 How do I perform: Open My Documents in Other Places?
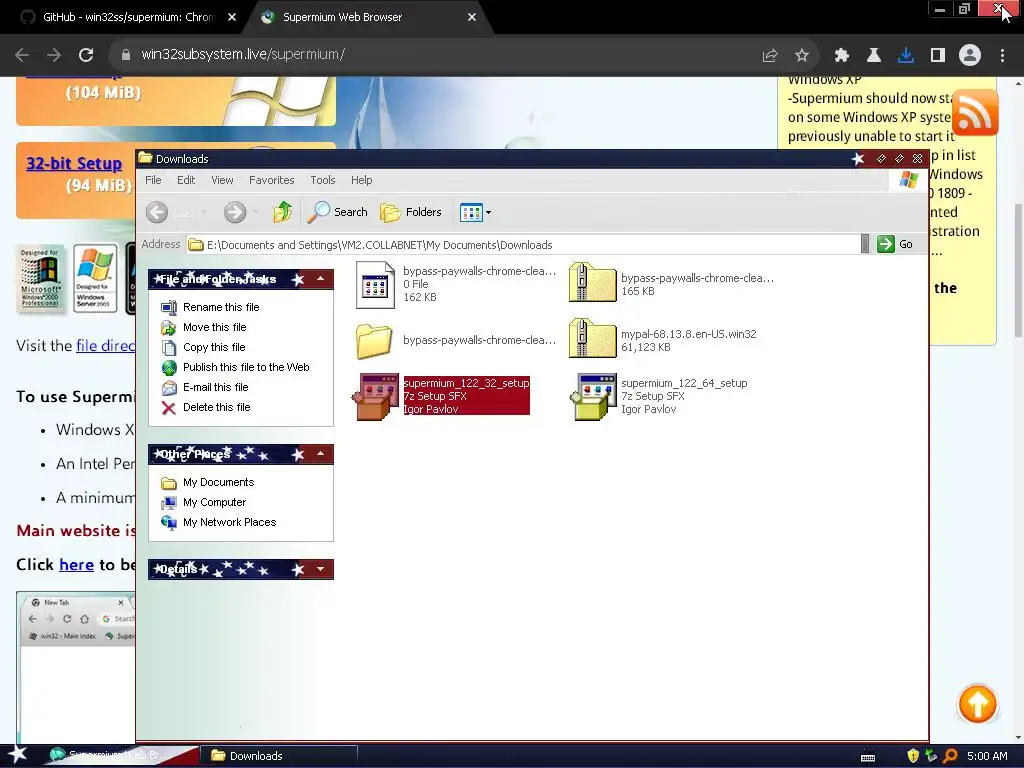pos(218,483)
